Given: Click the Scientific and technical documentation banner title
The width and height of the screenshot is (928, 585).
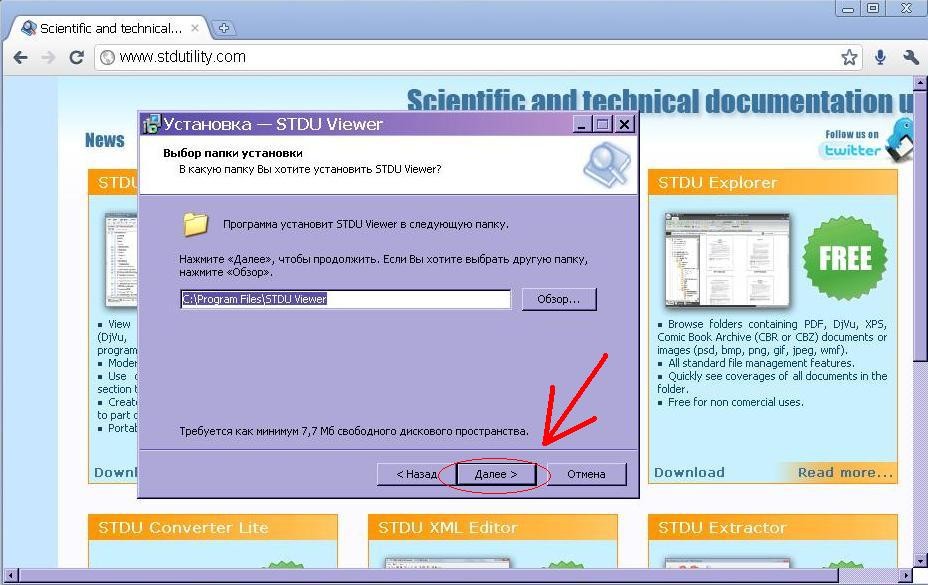Looking at the screenshot, I should (660, 101).
